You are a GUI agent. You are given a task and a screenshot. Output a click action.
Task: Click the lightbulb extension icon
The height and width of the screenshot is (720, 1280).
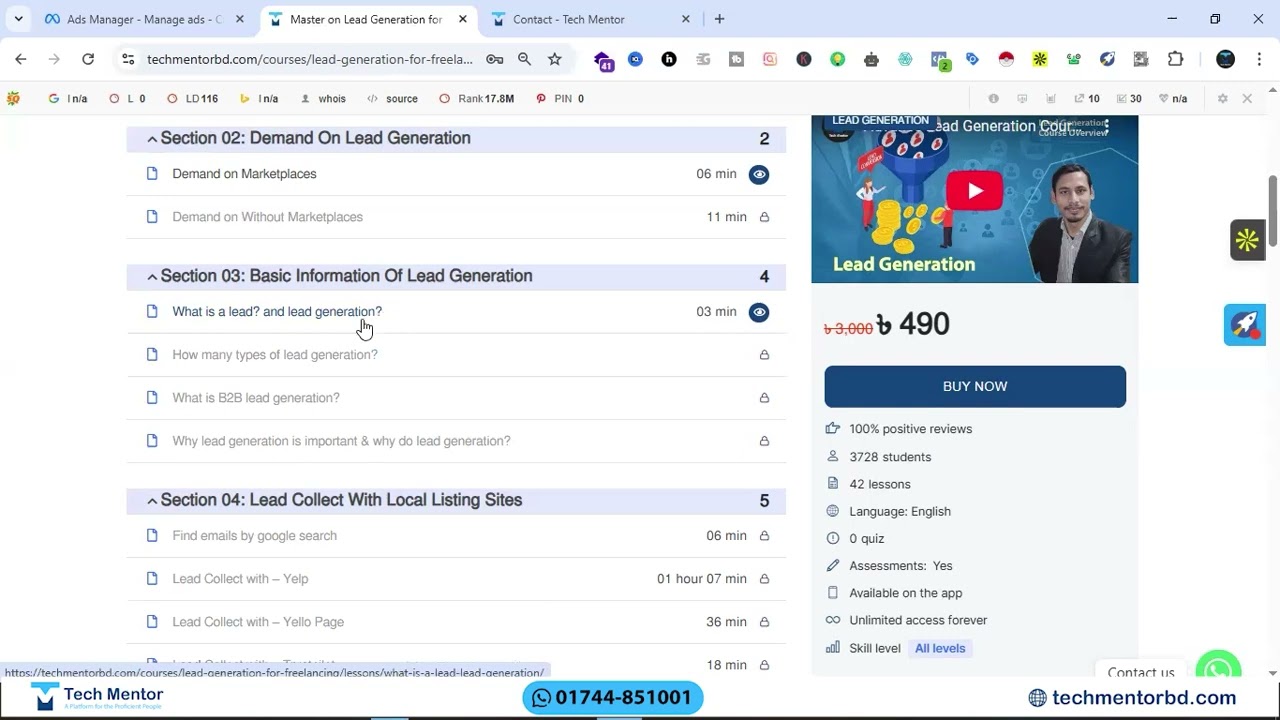837,59
